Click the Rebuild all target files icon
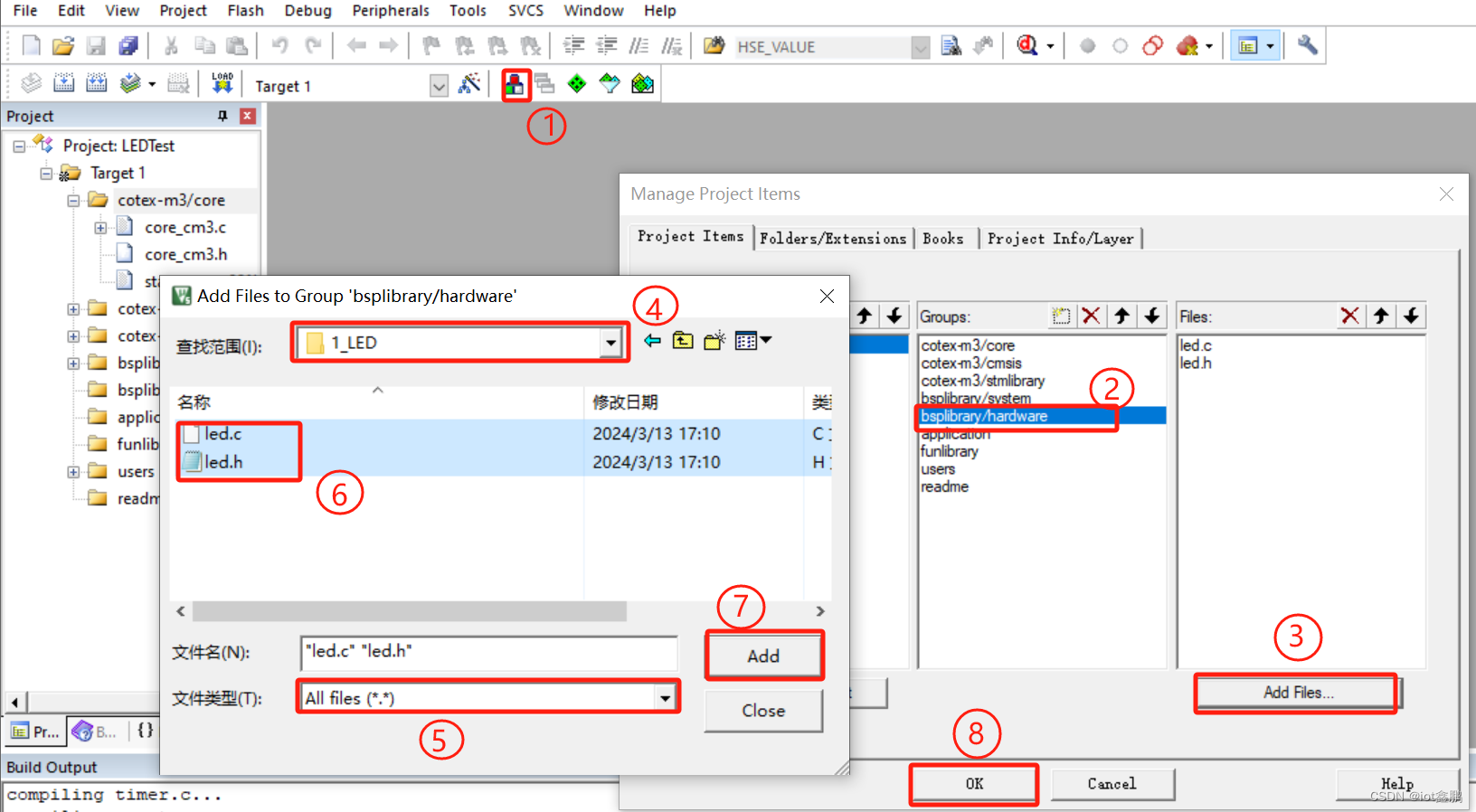The image size is (1476, 812). pos(96,84)
